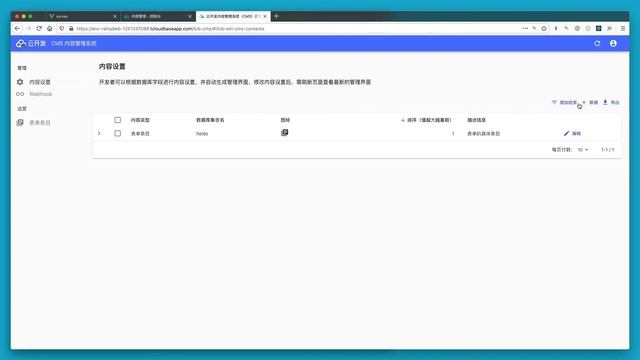Screen dimensions: 640x360
Task: Click the cloud logo in the blue header
Action: point(20,43)
